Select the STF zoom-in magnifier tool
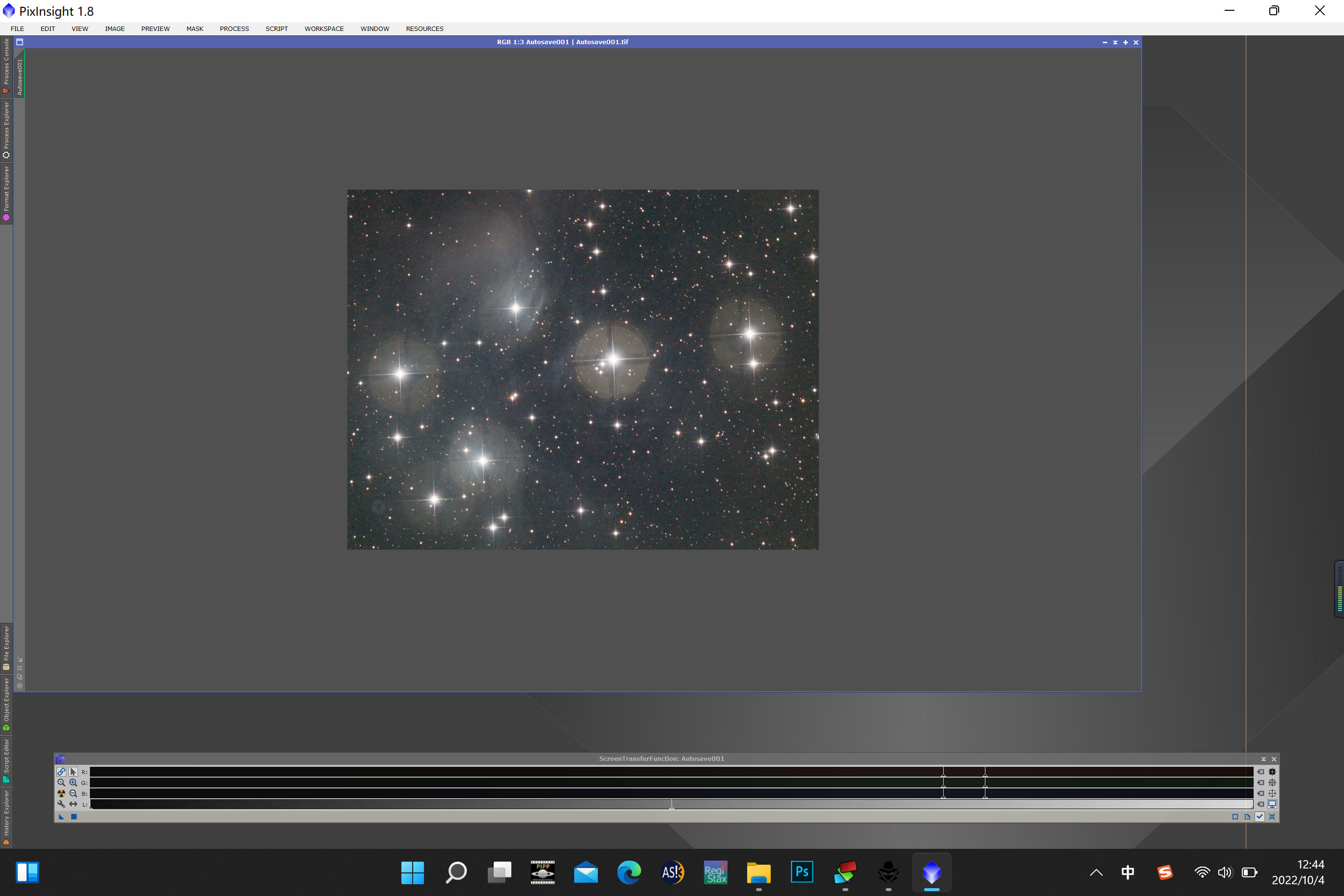This screenshot has height=896, width=1344. (x=73, y=783)
